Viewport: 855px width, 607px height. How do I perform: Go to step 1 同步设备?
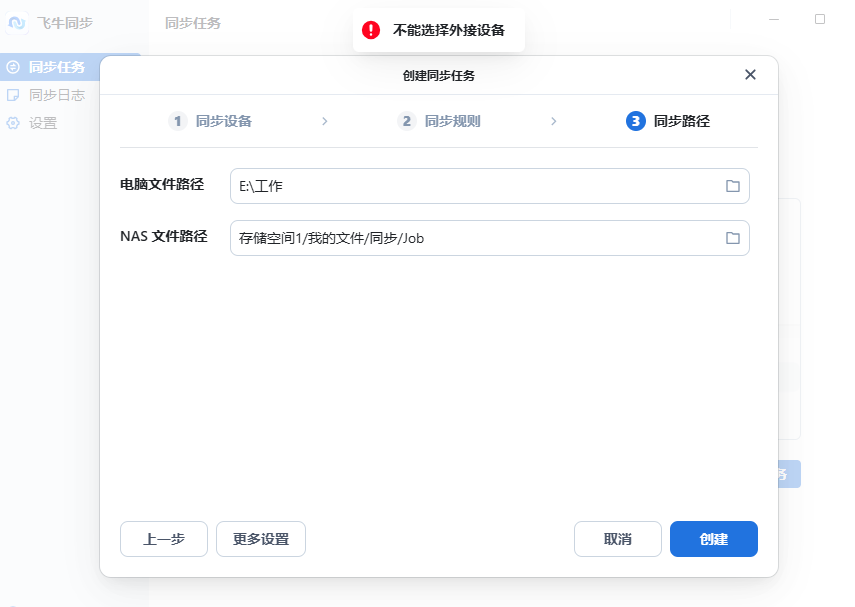(x=210, y=121)
